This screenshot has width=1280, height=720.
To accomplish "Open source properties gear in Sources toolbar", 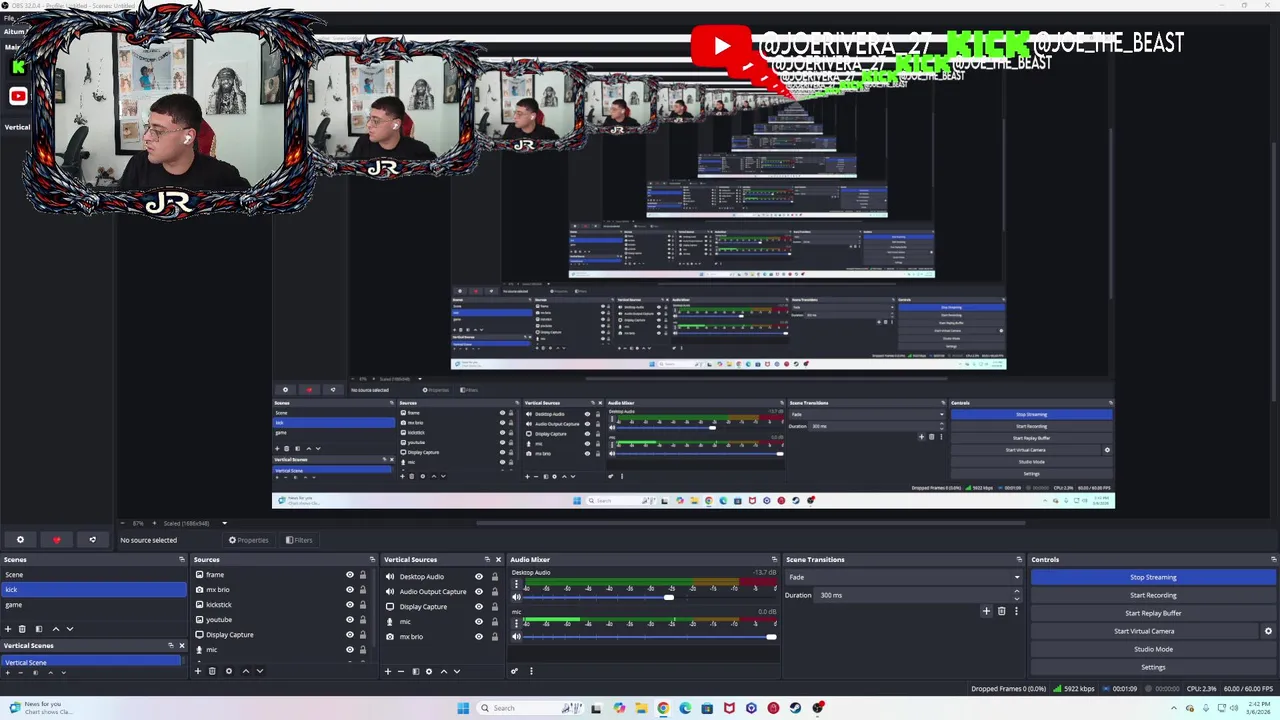I will click(x=229, y=671).
